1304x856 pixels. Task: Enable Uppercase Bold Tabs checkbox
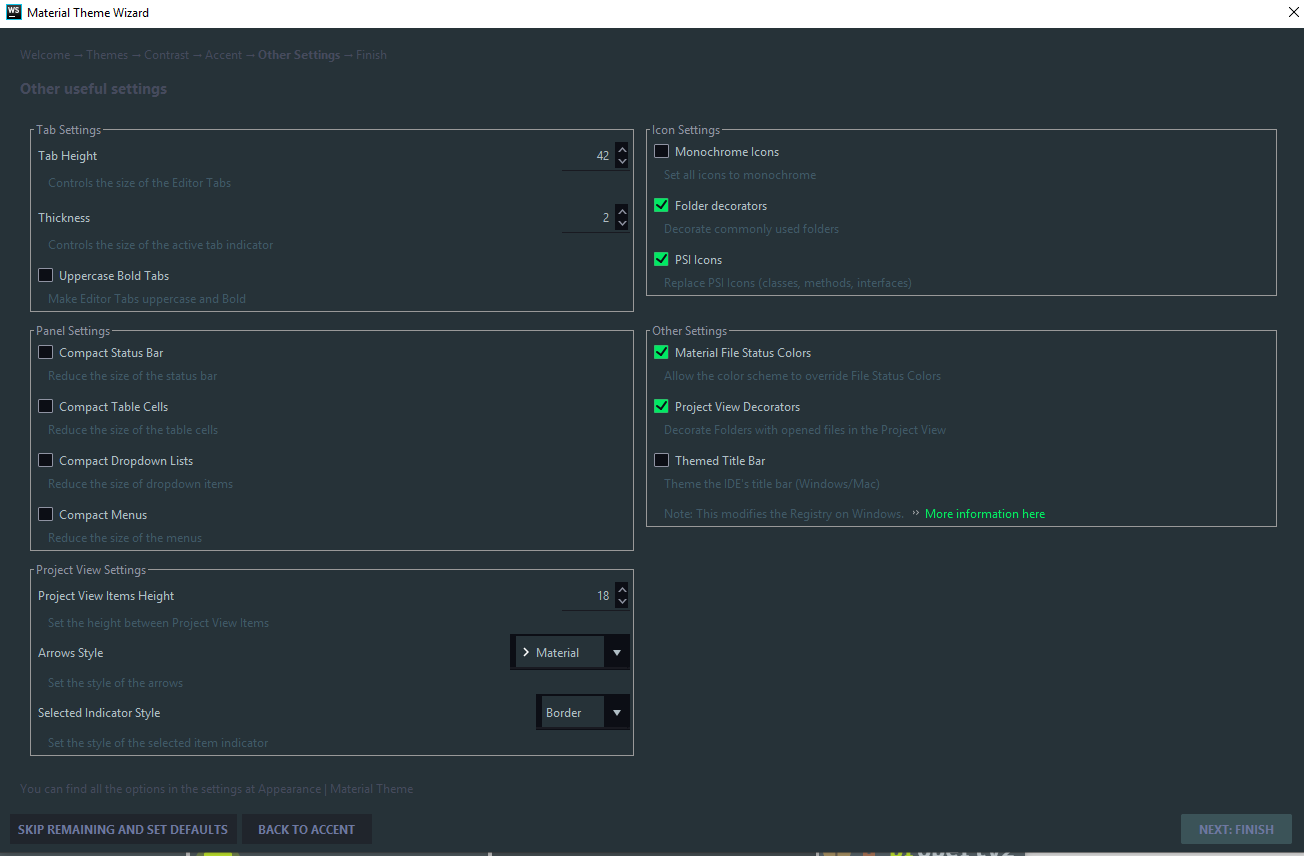click(46, 275)
